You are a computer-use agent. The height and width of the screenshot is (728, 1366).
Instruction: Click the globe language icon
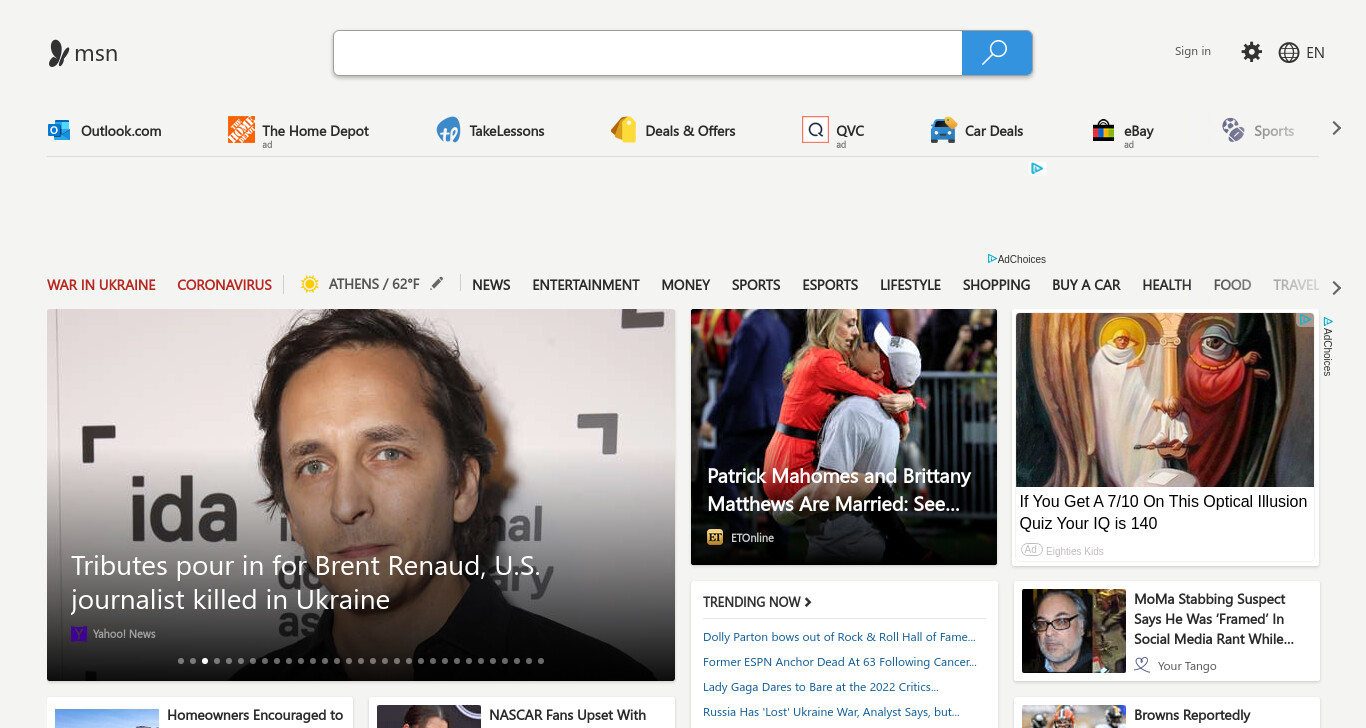(1289, 53)
